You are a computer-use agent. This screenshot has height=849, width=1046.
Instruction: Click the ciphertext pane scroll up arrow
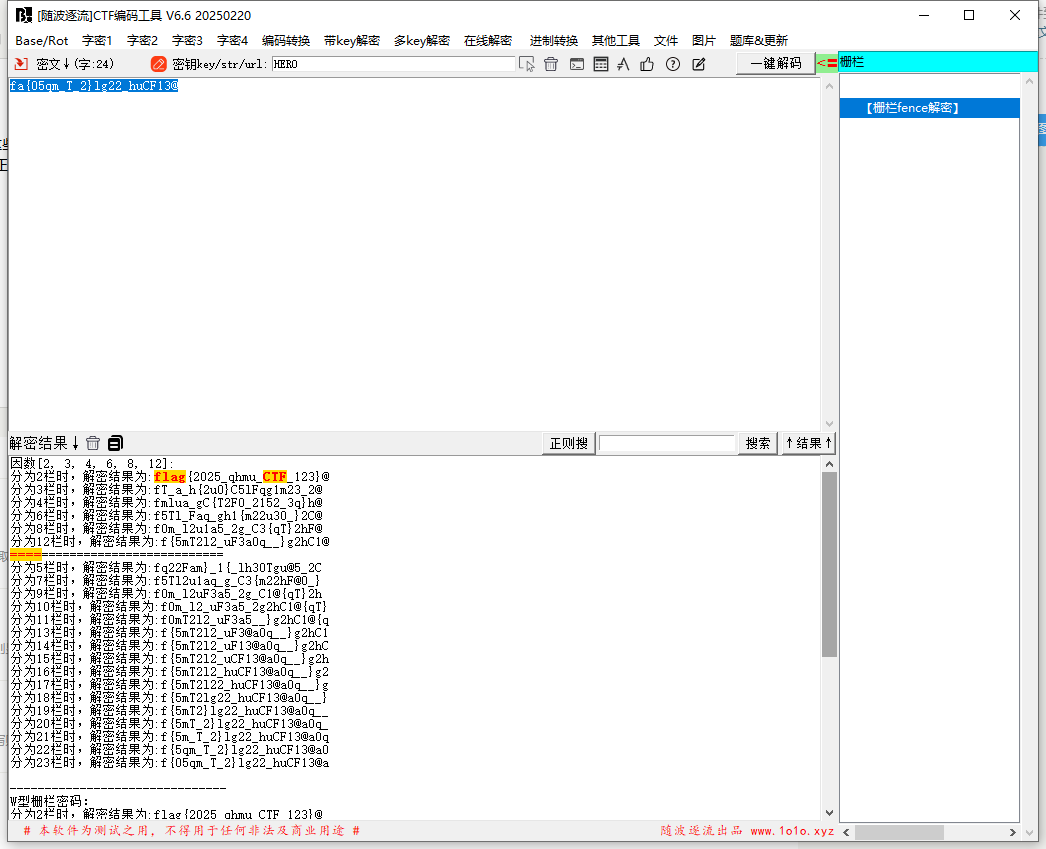coord(829,86)
